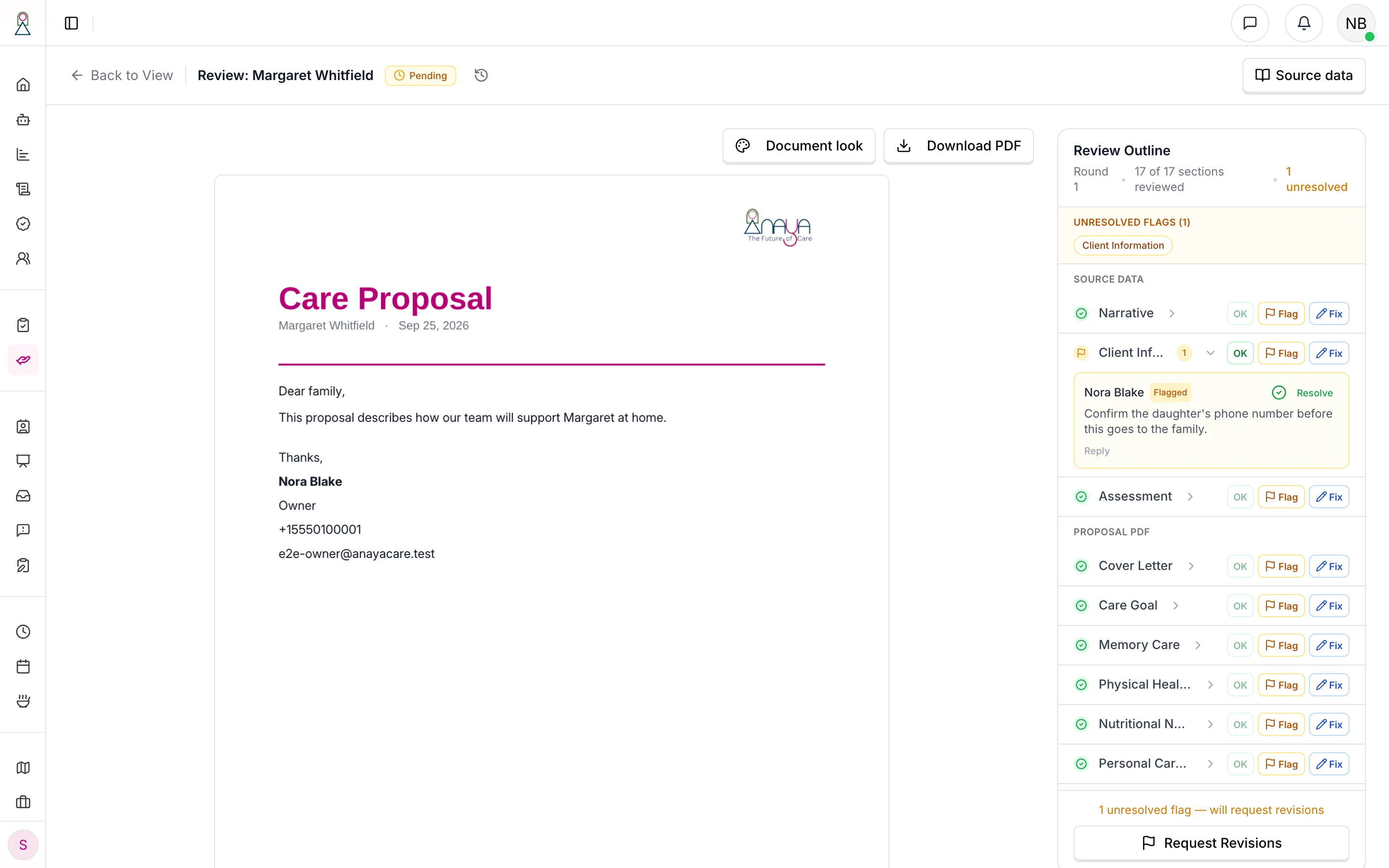Expand the Narrative section chevron
The height and width of the screenshot is (868, 1389).
point(1171,313)
